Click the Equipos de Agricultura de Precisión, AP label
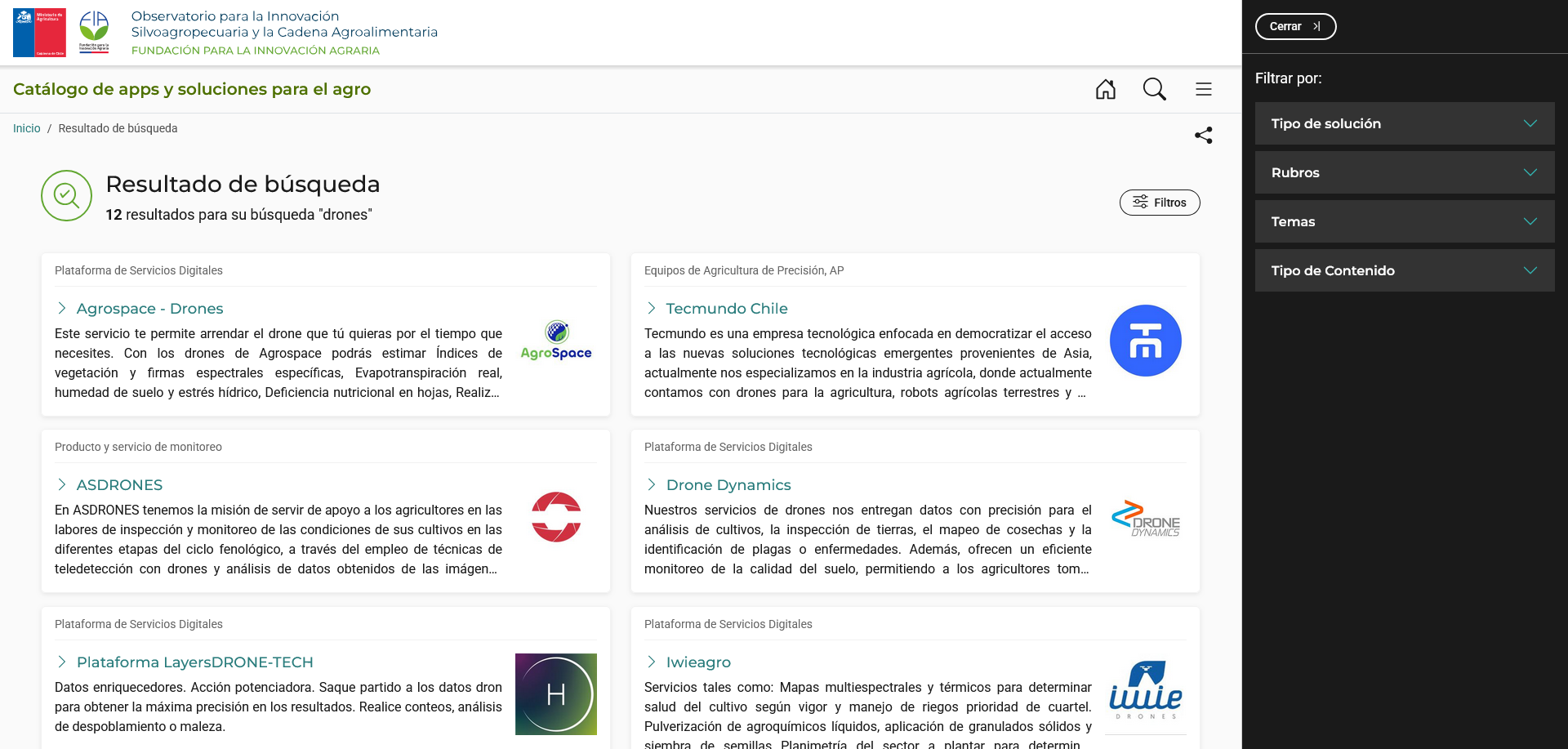The height and width of the screenshot is (749, 1568). [x=744, y=270]
